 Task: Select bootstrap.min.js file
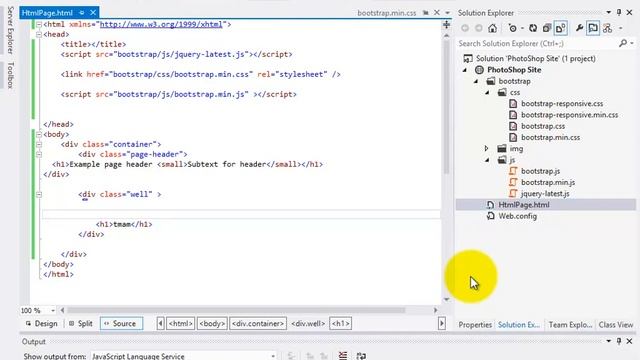tap(548, 182)
